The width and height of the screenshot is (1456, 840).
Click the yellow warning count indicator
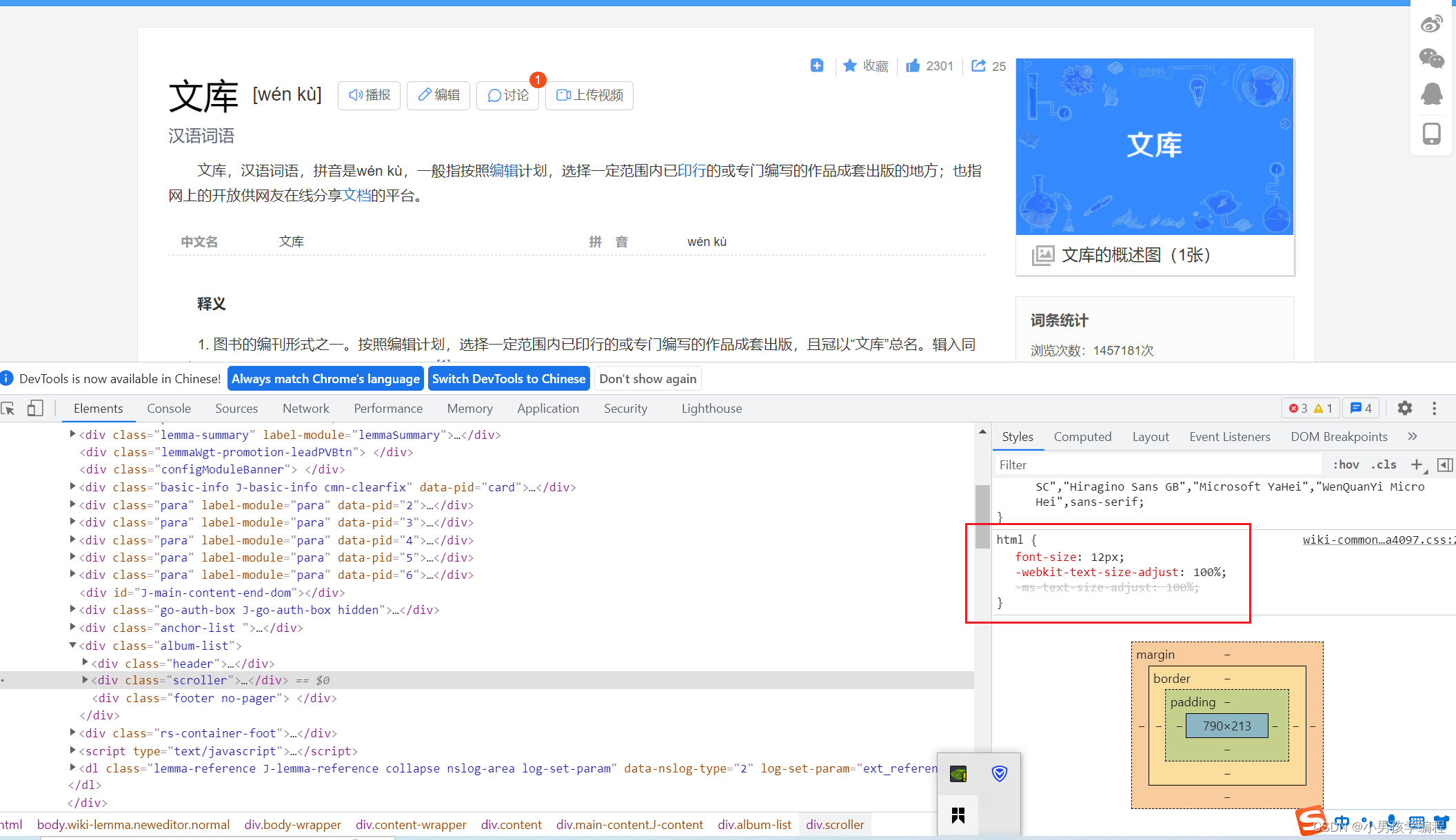pos(1323,409)
